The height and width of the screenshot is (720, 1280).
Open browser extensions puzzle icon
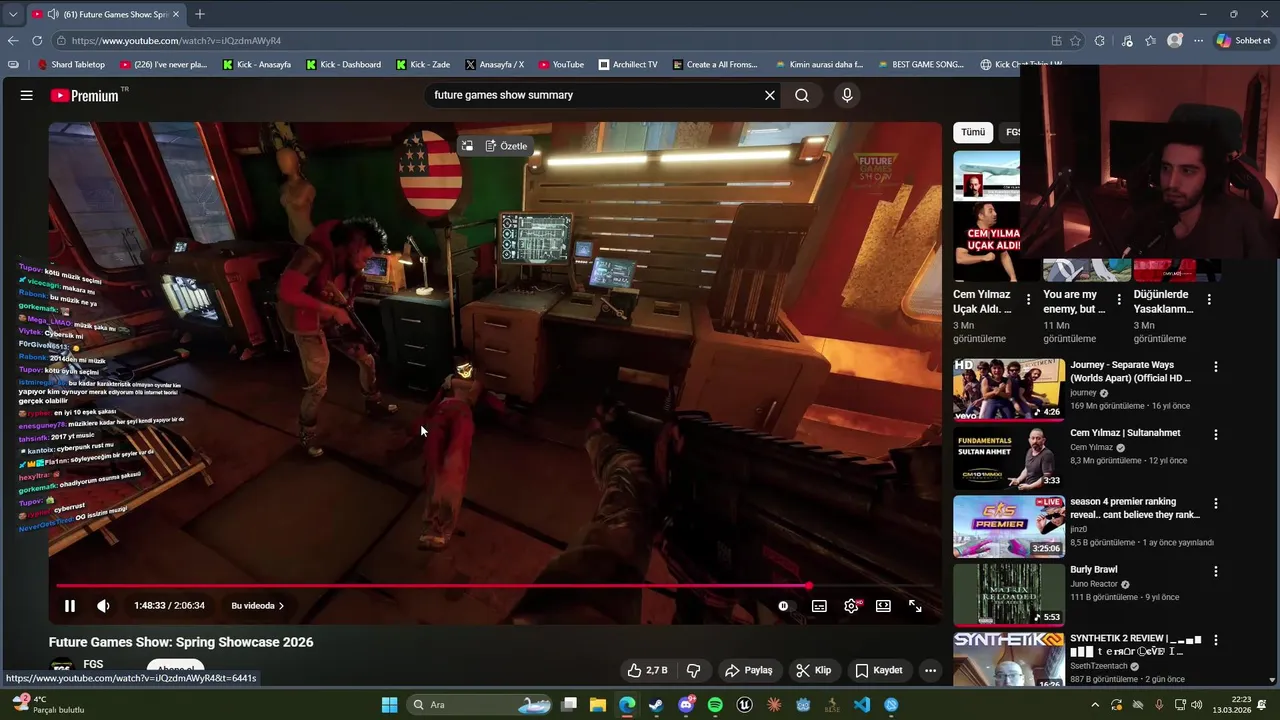pyautogui.click(x=1100, y=41)
